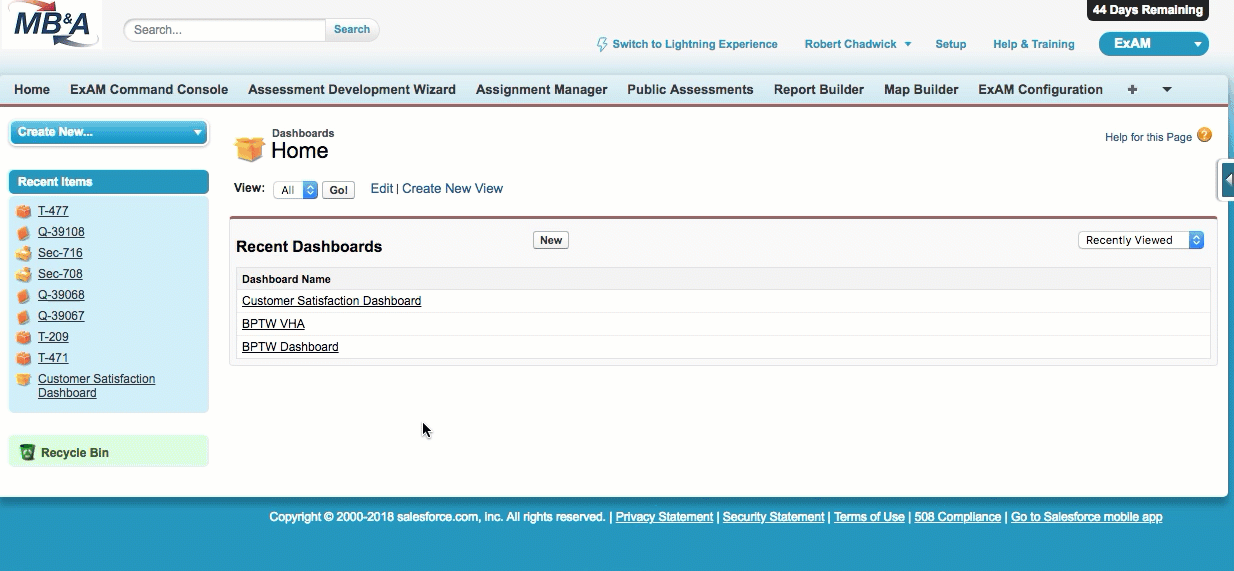Click the icon beside Q-39067

pyautogui.click(x=24, y=316)
